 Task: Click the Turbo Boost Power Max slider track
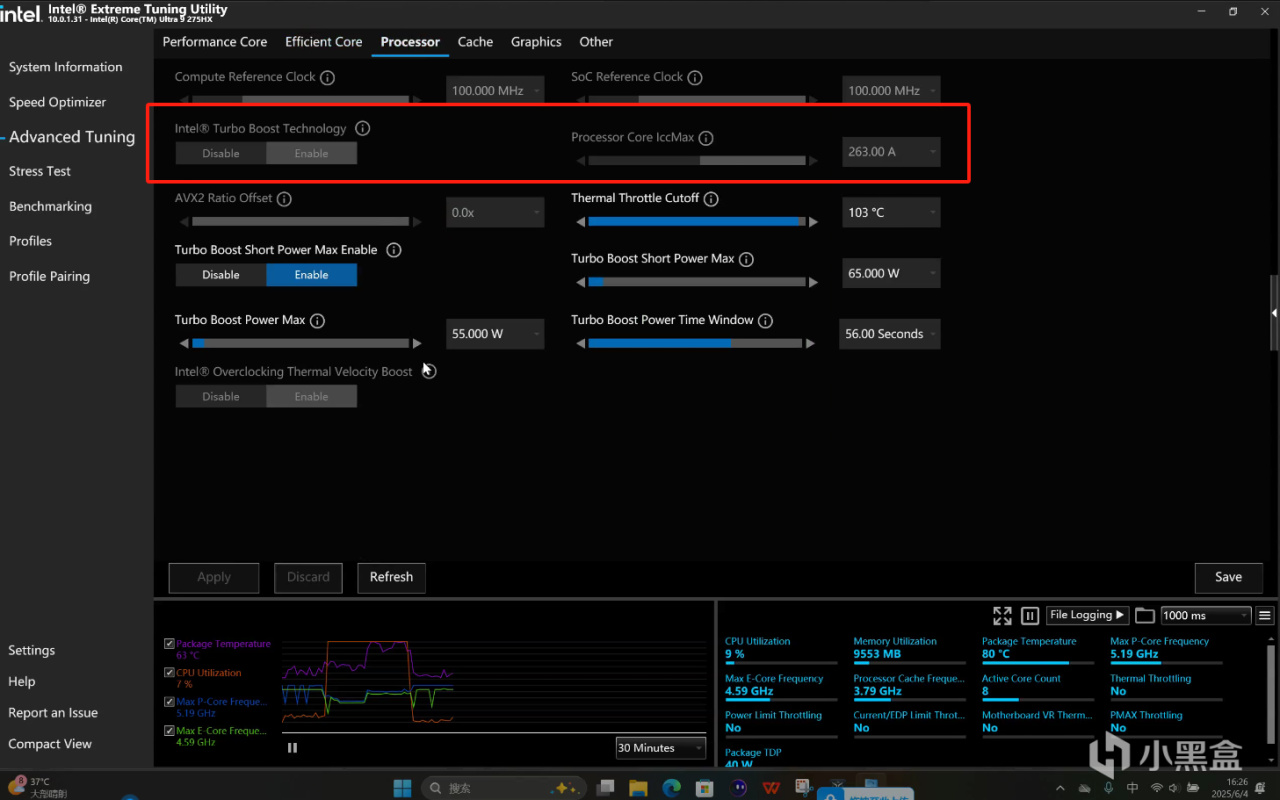pyautogui.click(x=300, y=343)
